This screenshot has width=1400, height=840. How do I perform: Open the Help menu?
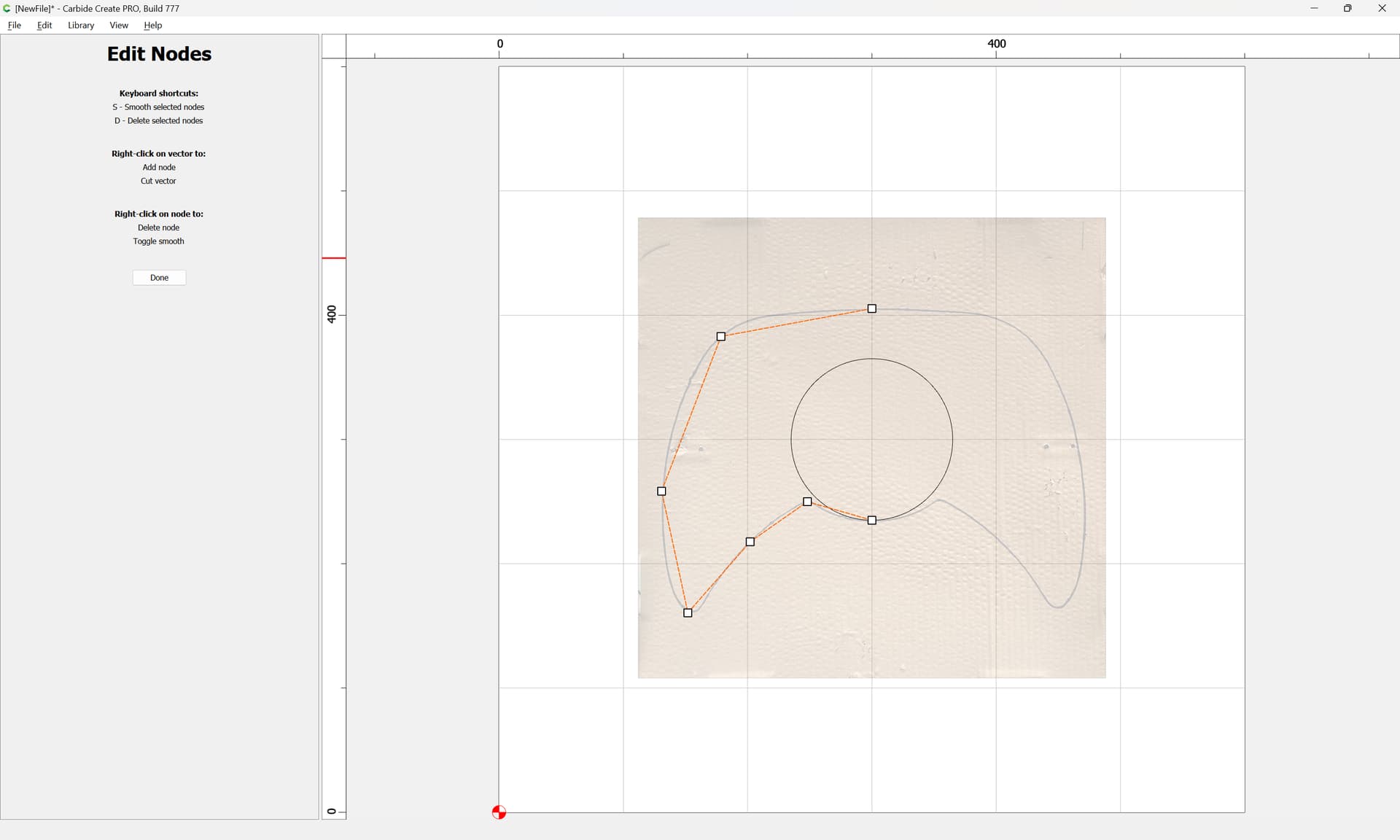tap(152, 25)
